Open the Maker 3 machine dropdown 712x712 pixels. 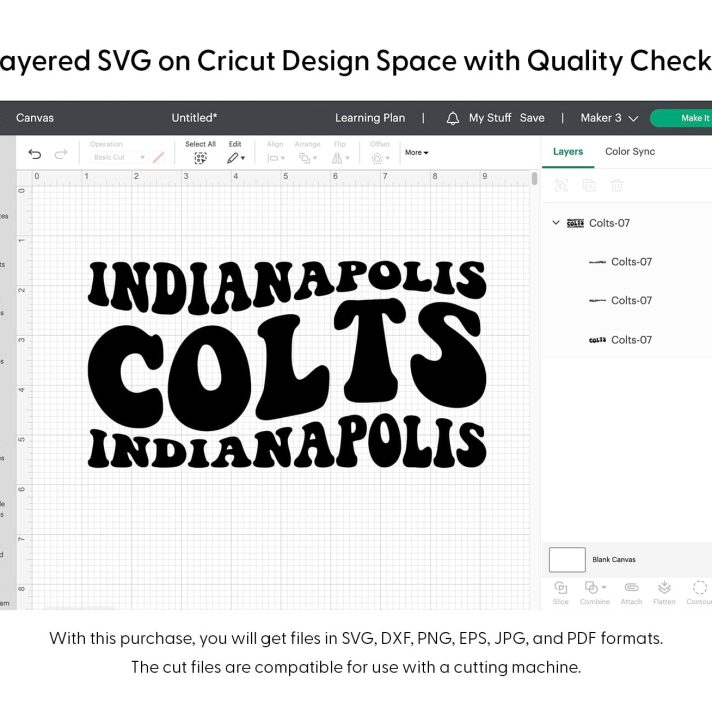pyautogui.click(x=609, y=118)
